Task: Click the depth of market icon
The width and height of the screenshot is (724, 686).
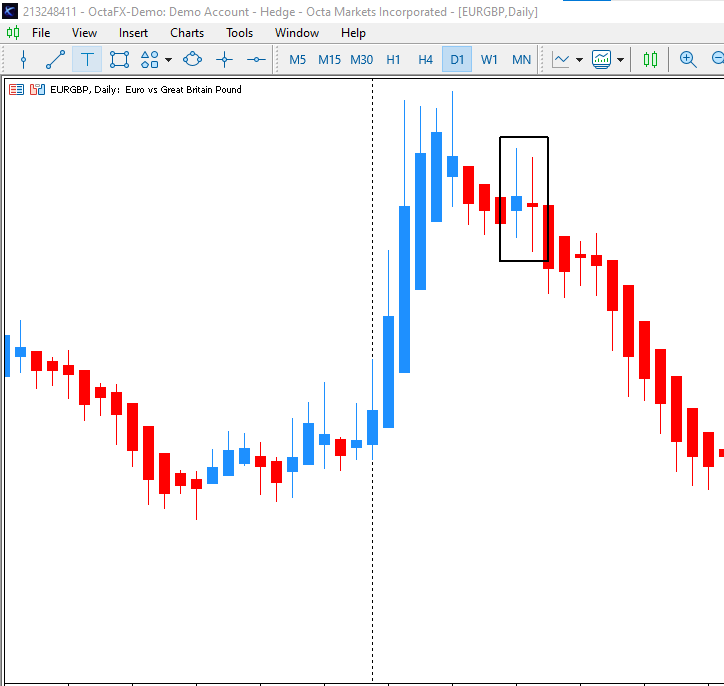Action: tap(37, 90)
